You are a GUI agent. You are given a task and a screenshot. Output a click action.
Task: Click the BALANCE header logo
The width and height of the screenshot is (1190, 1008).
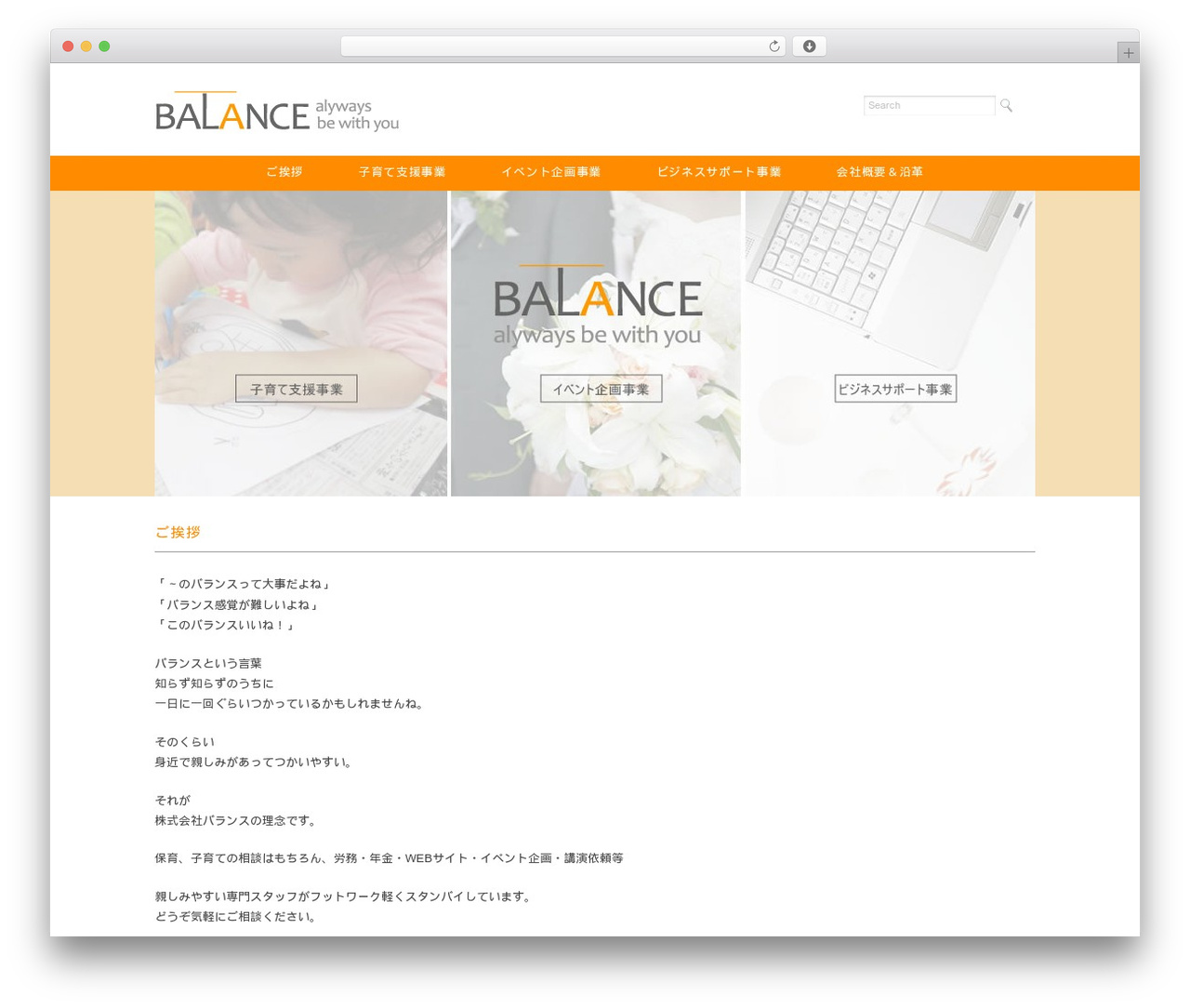pyautogui.click(x=277, y=112)
